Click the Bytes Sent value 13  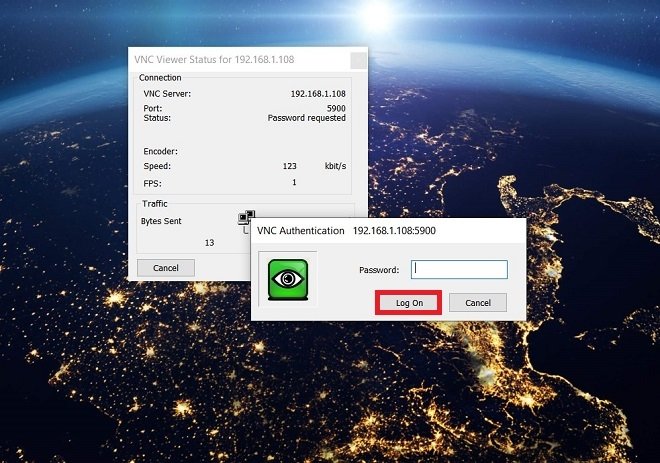coord(209,243)
